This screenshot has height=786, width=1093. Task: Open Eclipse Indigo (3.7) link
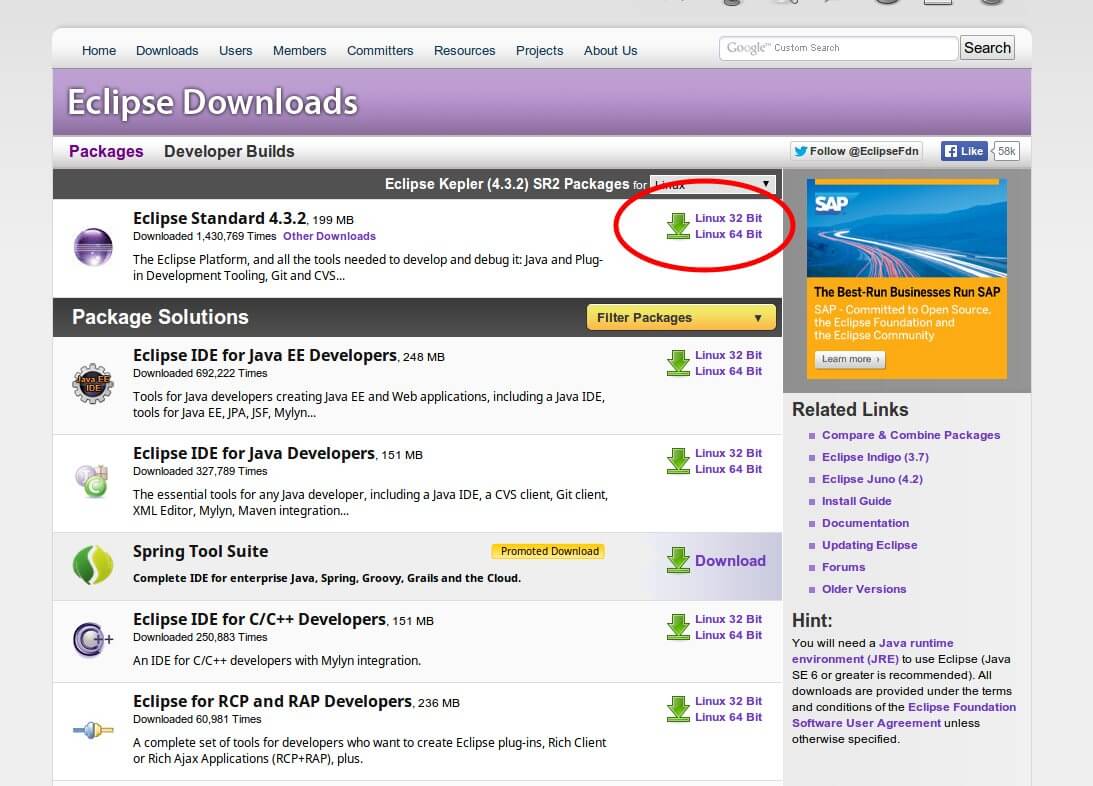(875, 457)
